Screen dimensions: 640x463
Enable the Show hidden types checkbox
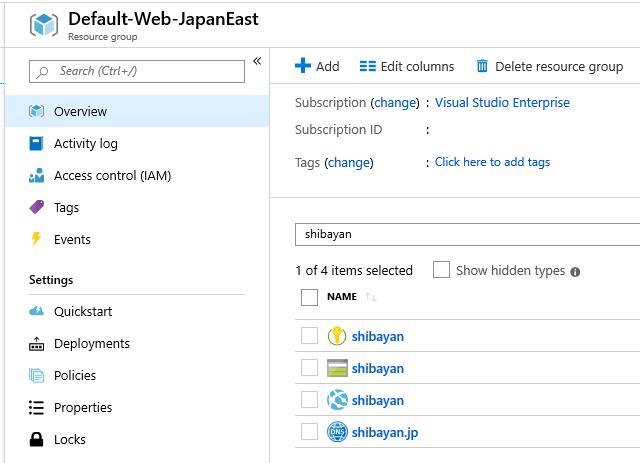point(441,270)
